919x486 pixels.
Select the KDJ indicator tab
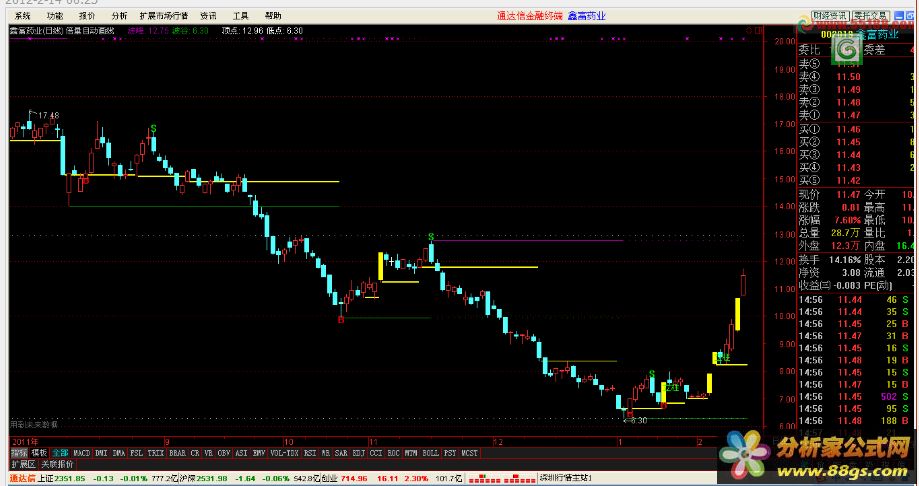359,453
